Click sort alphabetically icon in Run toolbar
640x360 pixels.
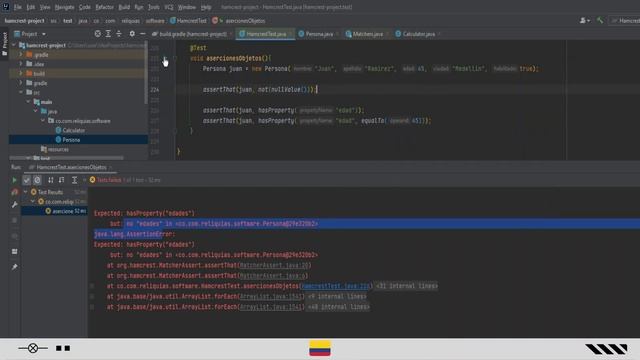pyautogui.click(x=51, y=180)
